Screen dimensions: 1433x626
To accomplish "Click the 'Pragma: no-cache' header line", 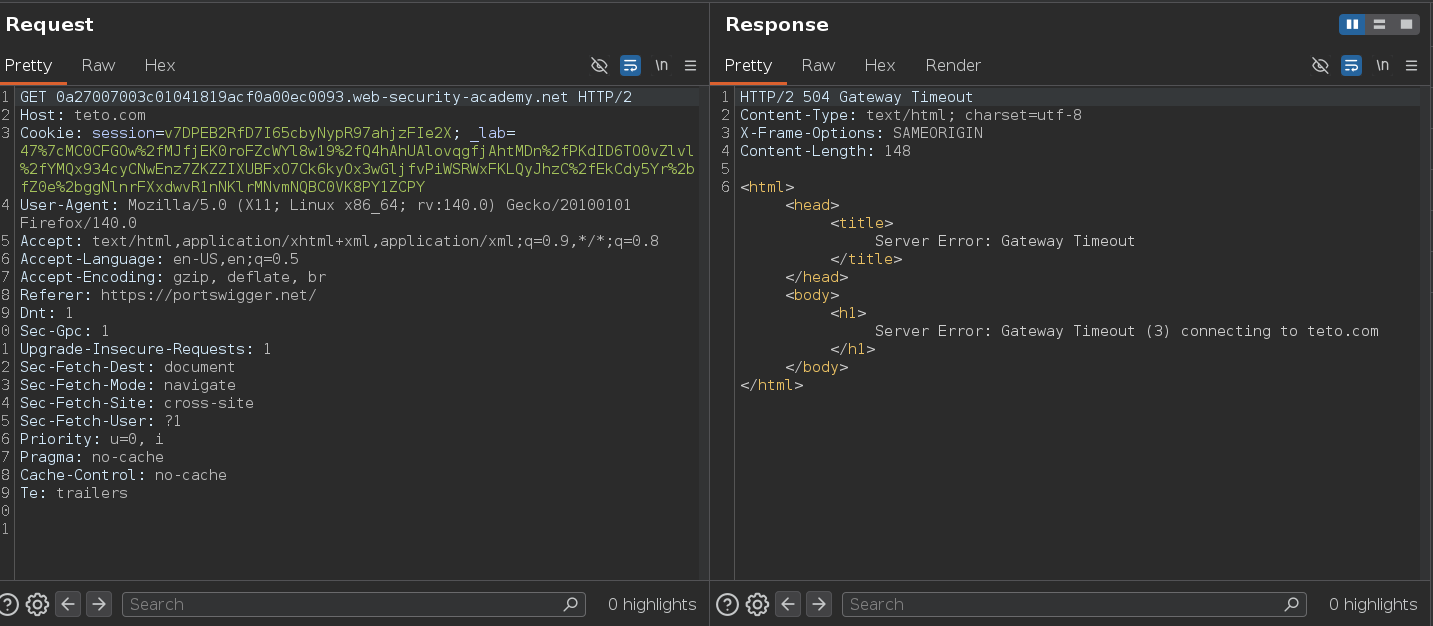I will pyautogui.click(x=92, y=457).
